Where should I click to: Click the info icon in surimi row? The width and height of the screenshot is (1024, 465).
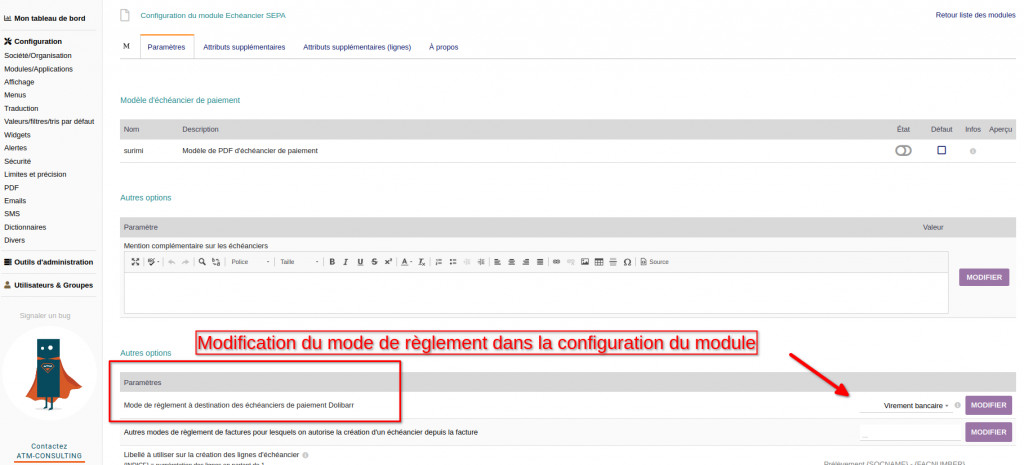tap(973, 151)
